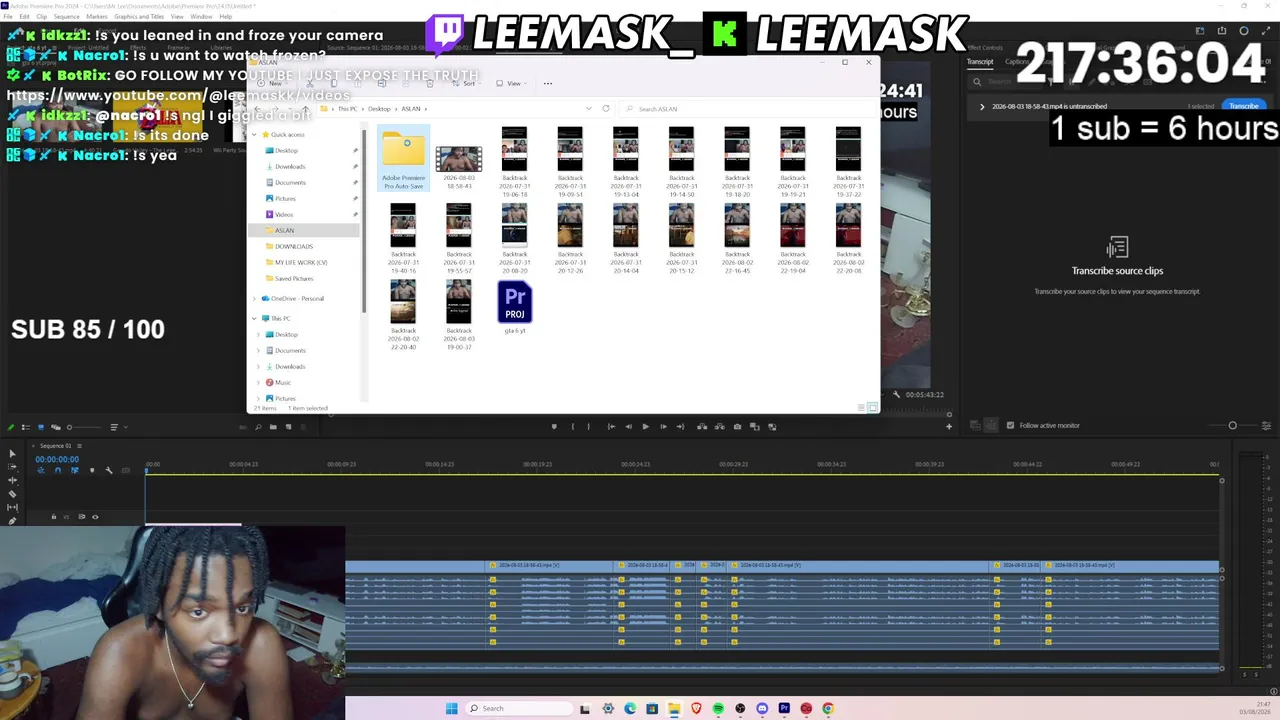The height and width of the screenshot is (720, 1280).
Task: Add a marker in the timeline header
Action: click(x=92, y=470)
